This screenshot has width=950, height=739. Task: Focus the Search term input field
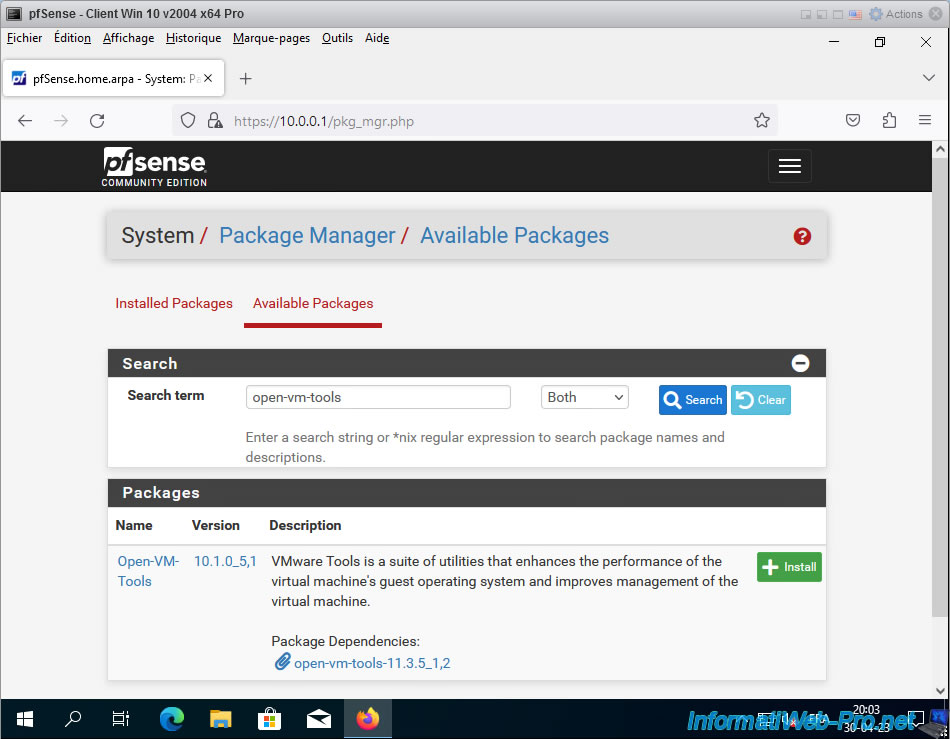(x=378, y=397)
